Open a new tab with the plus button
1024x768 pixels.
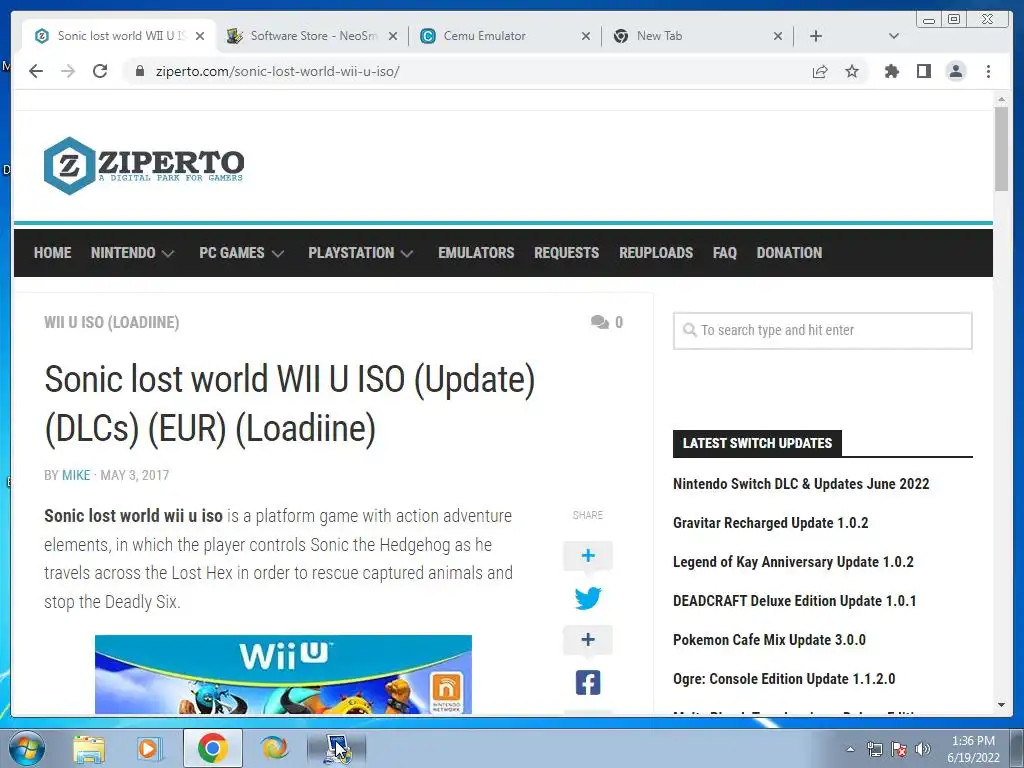click(816, 36)
